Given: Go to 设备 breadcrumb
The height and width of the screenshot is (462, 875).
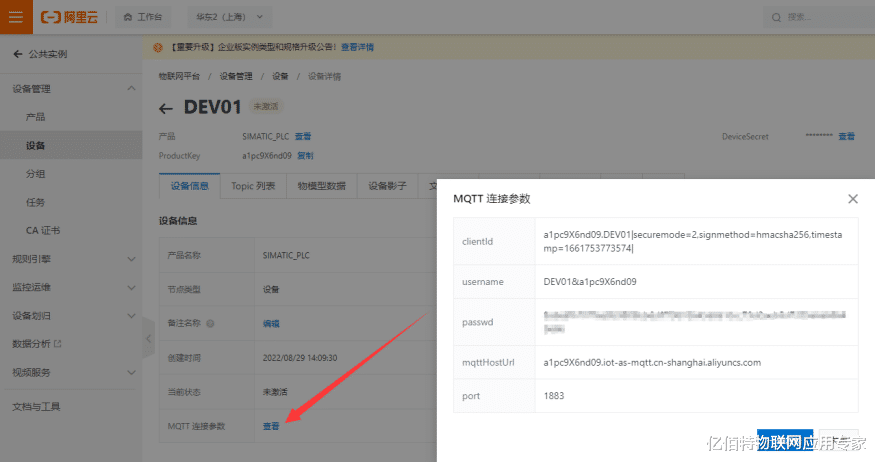Looking at the screenshot, I should 280,76.
